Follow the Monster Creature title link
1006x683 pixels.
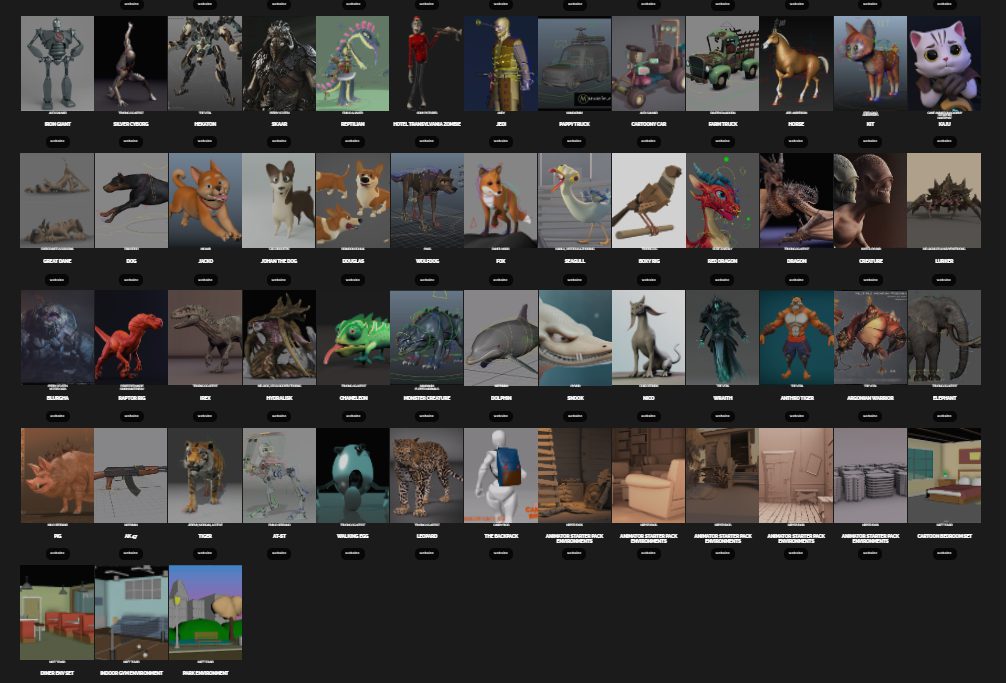[427, 398]
